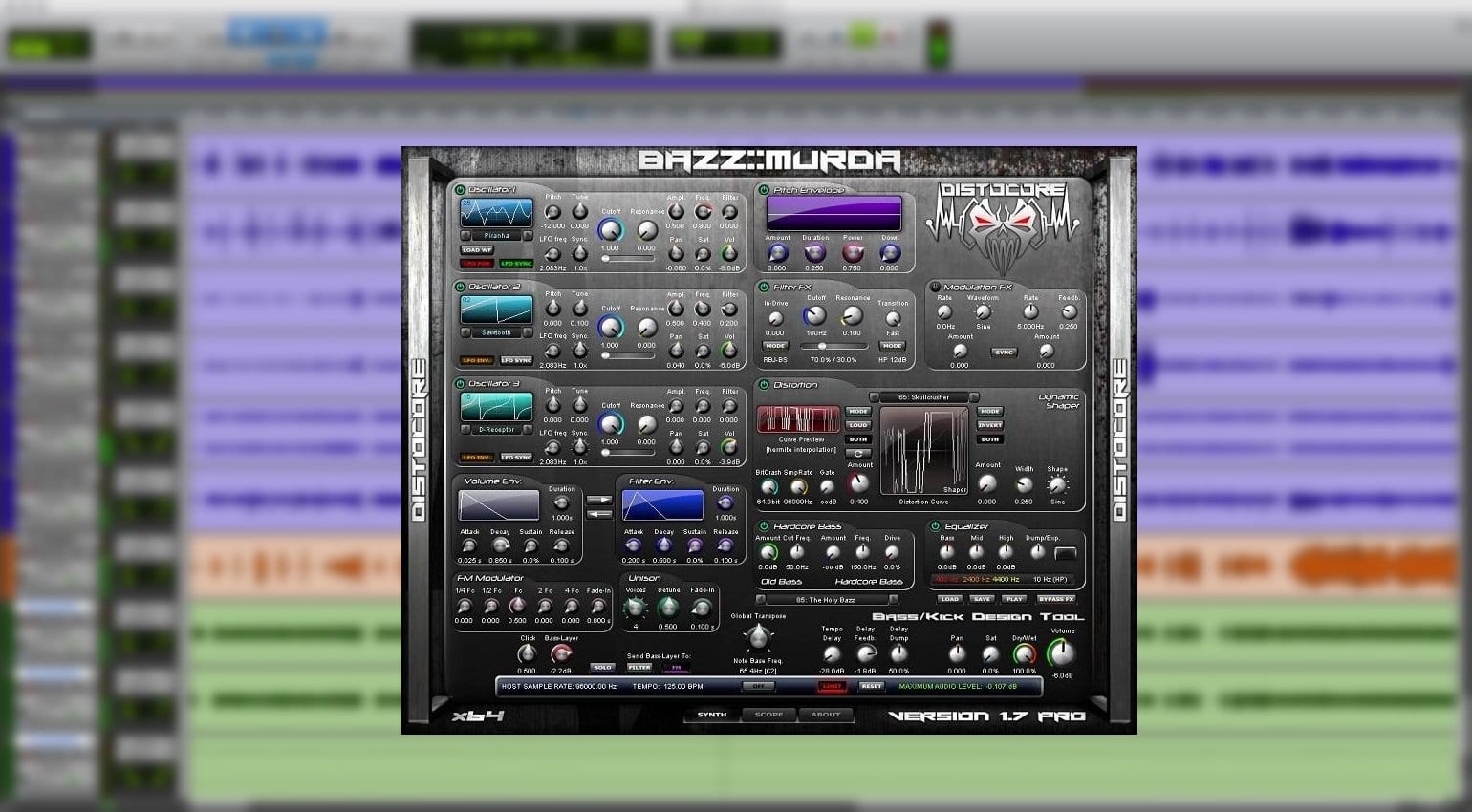
Task: Click LOAD WF in Oscillator 1
Action: (477, 250)
